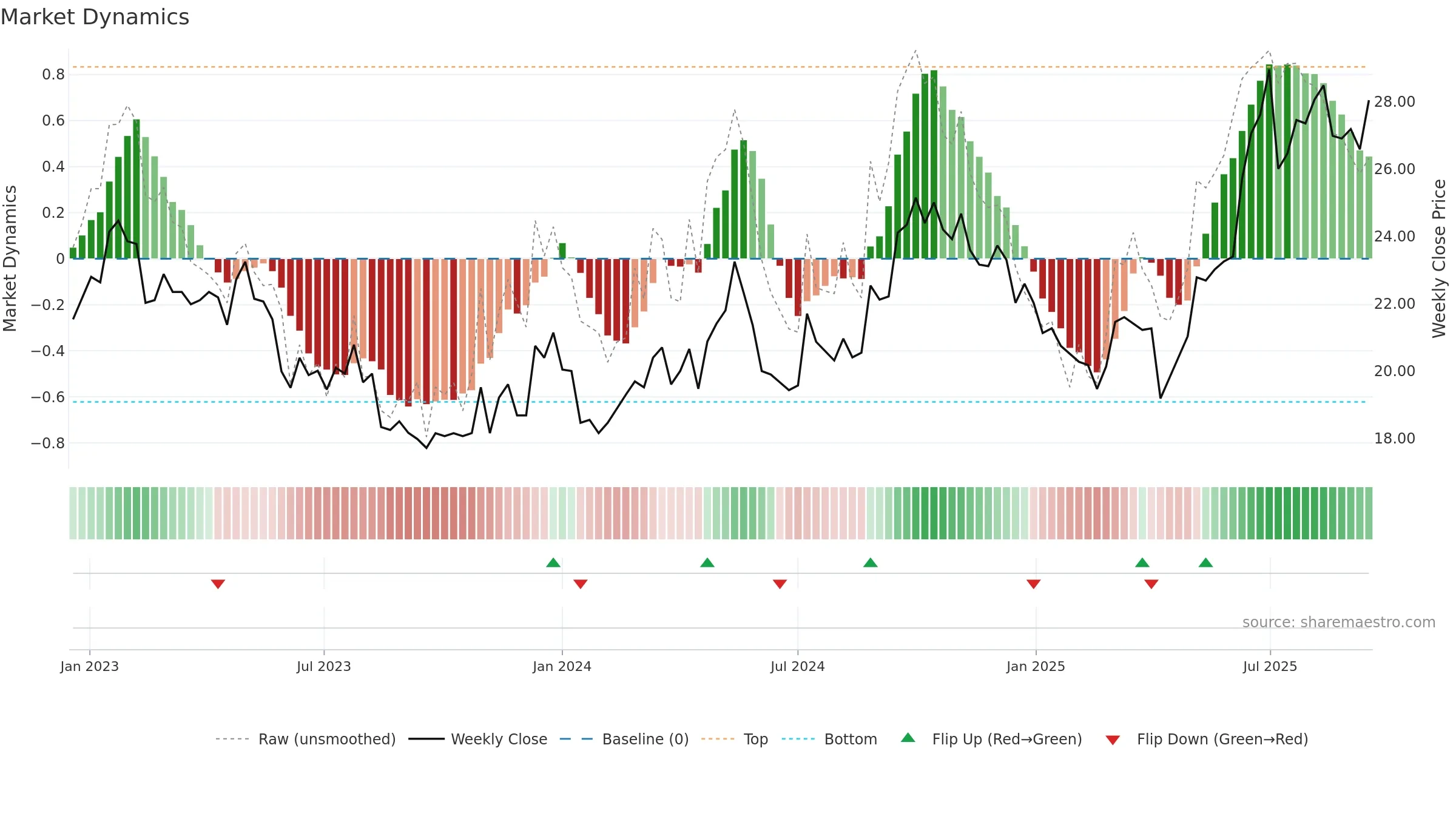1456x819 pixels.
Task: Click the 26.00 price axis label
Action: pyautogui.click(x=1395, y=169)
